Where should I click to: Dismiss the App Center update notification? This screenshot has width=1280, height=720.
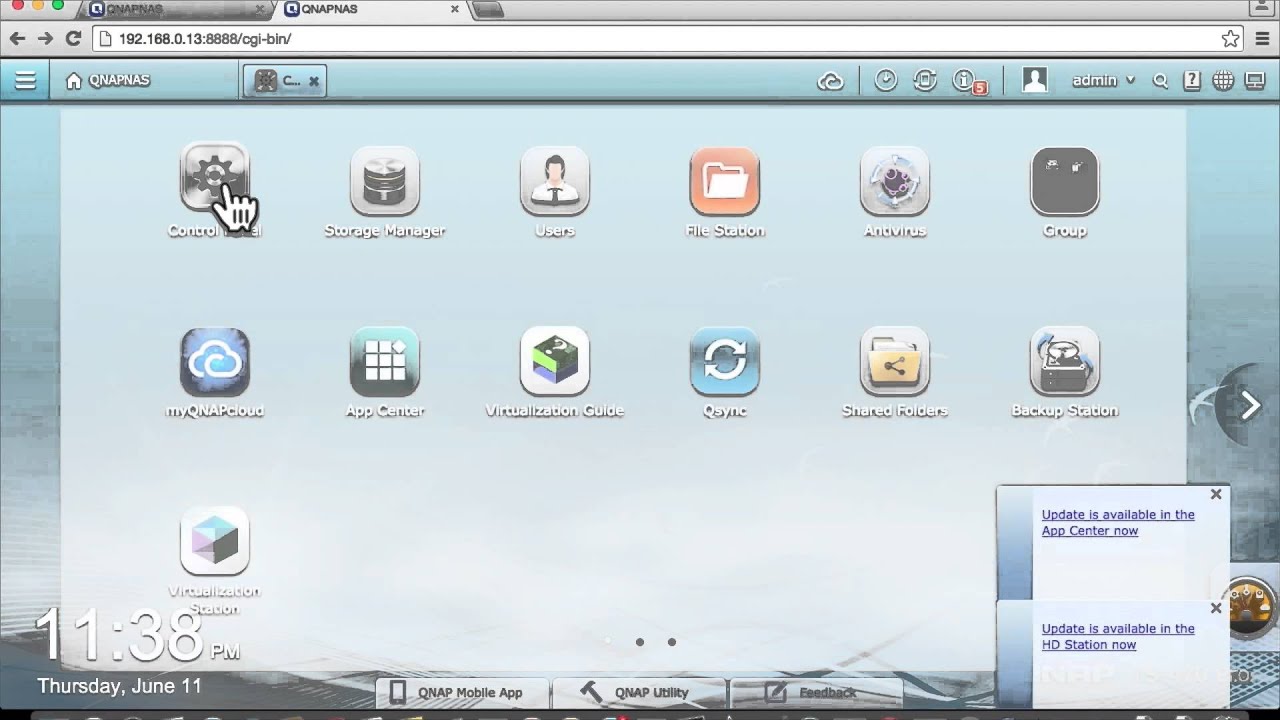pyautogui.click(x=1216, y=494)
